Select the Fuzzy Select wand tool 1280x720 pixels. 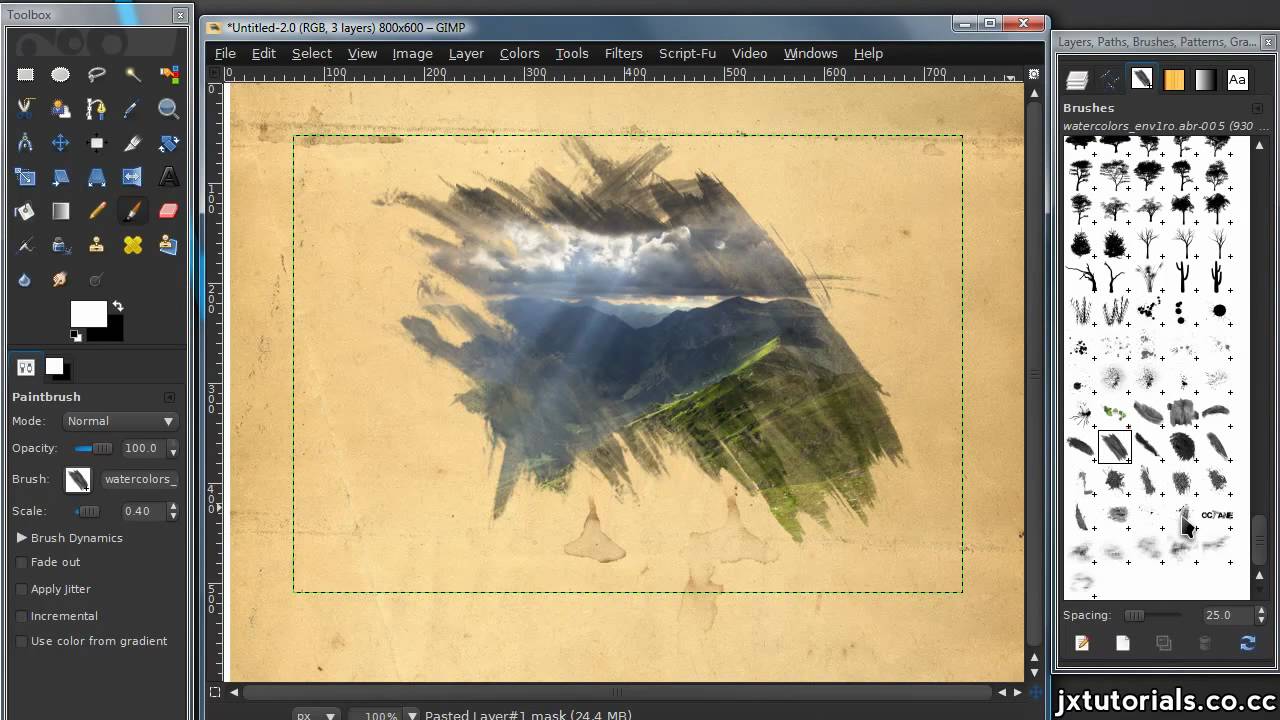(x=130, y=74)
